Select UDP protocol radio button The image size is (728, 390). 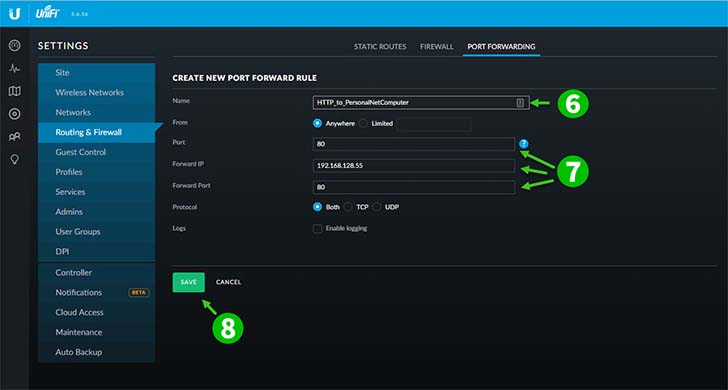click(377, 207)
